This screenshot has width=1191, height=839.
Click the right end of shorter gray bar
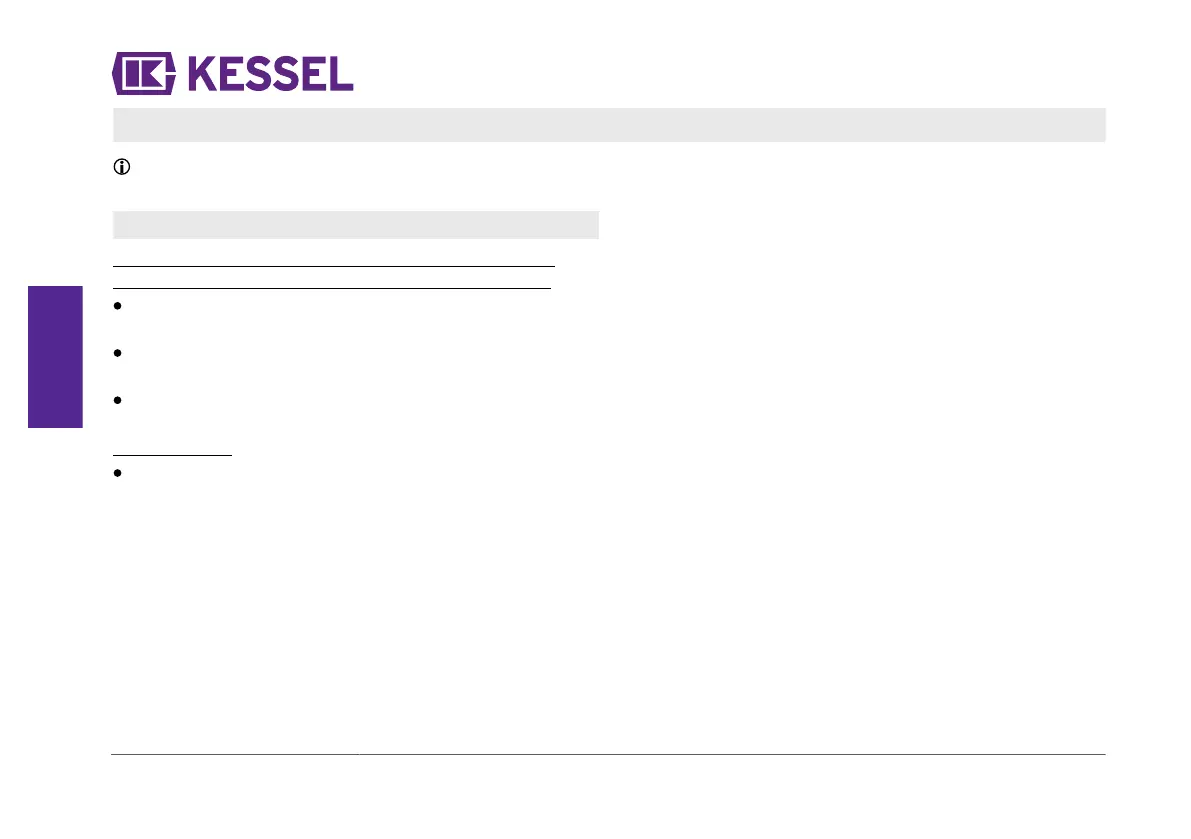click(x=588, y=225)
